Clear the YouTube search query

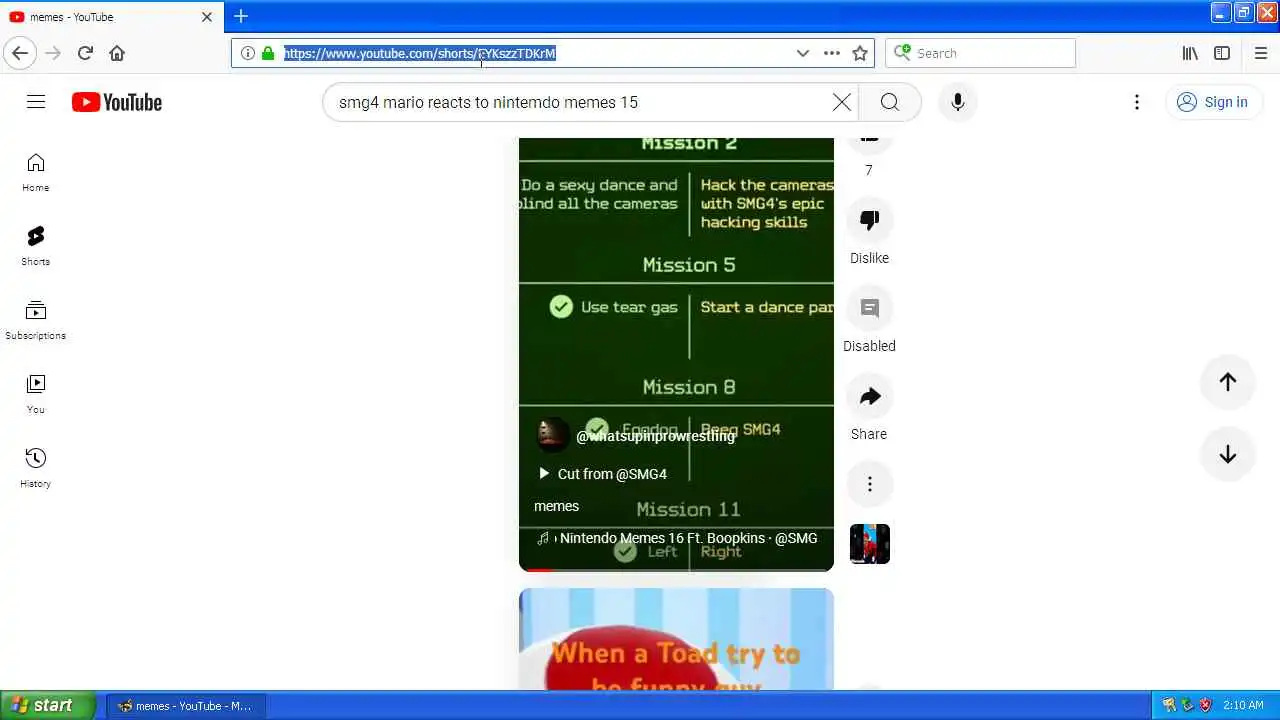[x=842, y=102]
